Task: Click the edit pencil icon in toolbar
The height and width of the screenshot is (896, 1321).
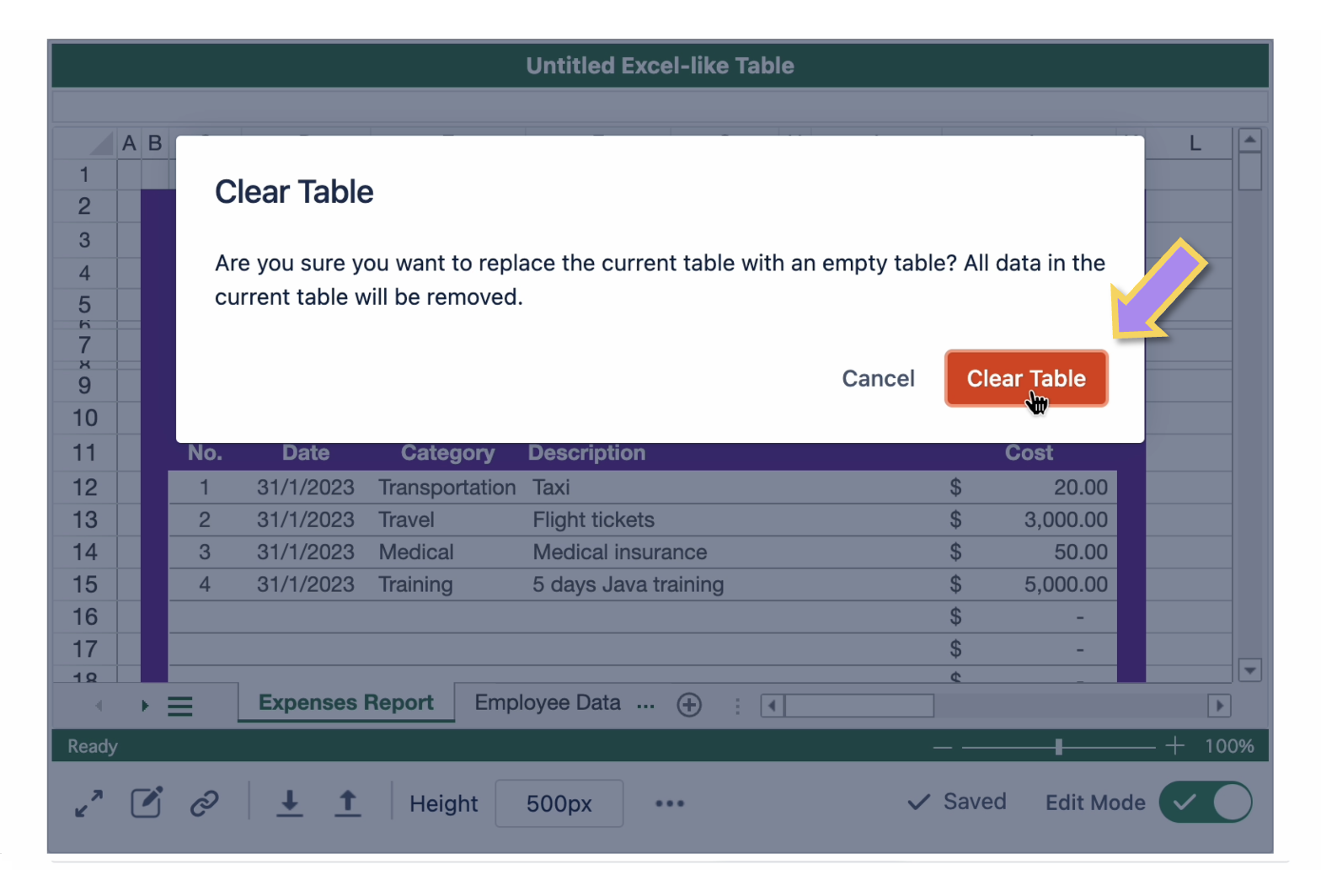Action: [x=147, y=803]
